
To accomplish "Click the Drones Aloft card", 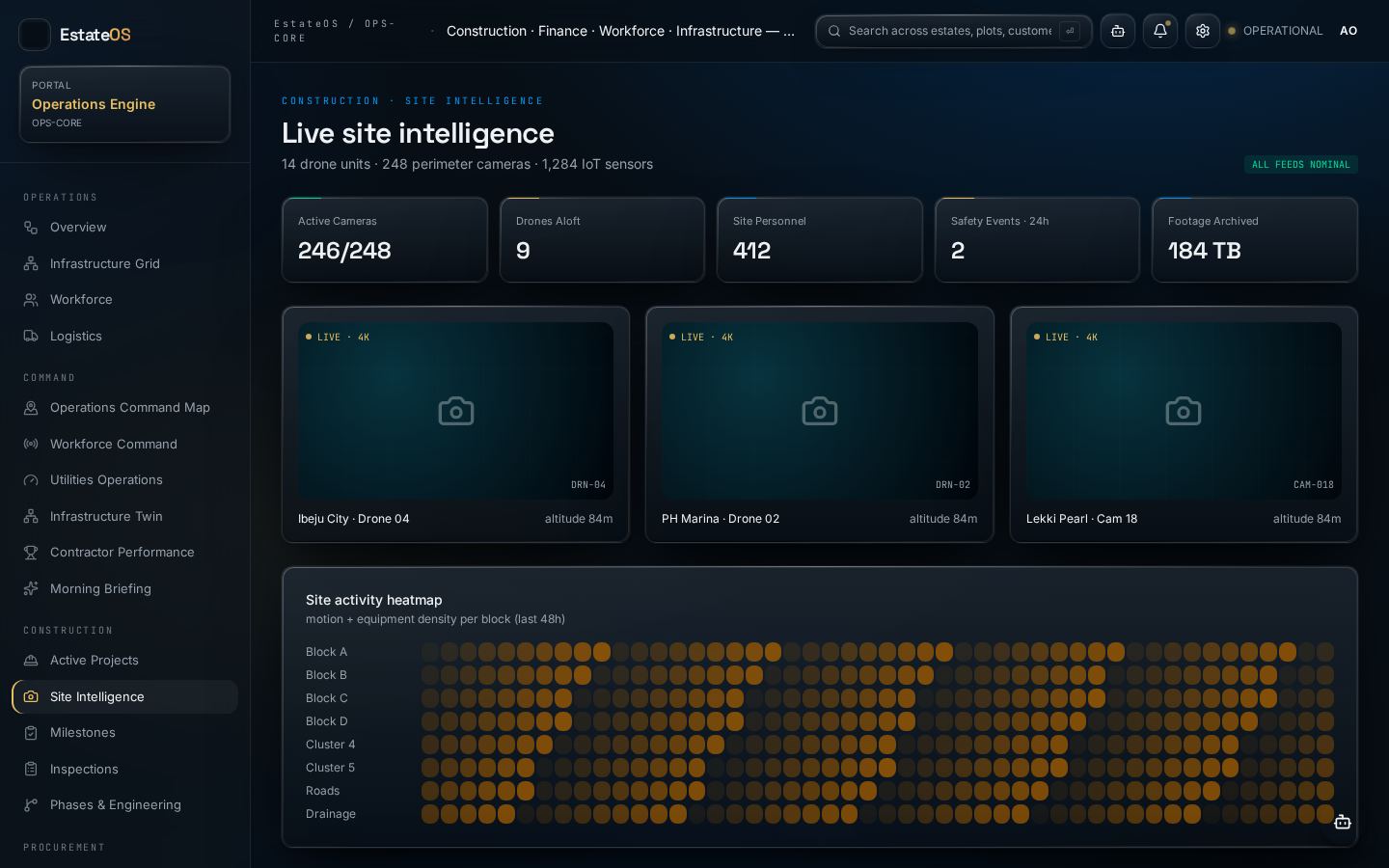I will coord(602,240).
